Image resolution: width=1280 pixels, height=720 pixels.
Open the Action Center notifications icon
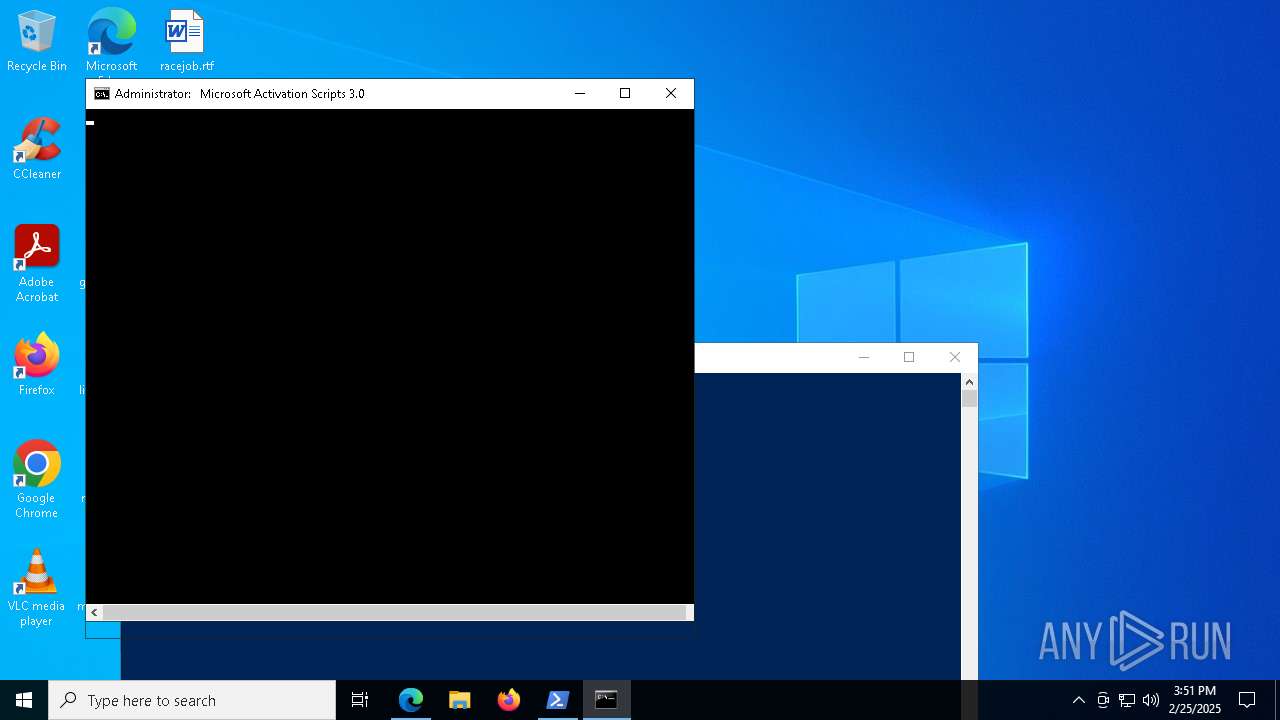coord(1247,700)
